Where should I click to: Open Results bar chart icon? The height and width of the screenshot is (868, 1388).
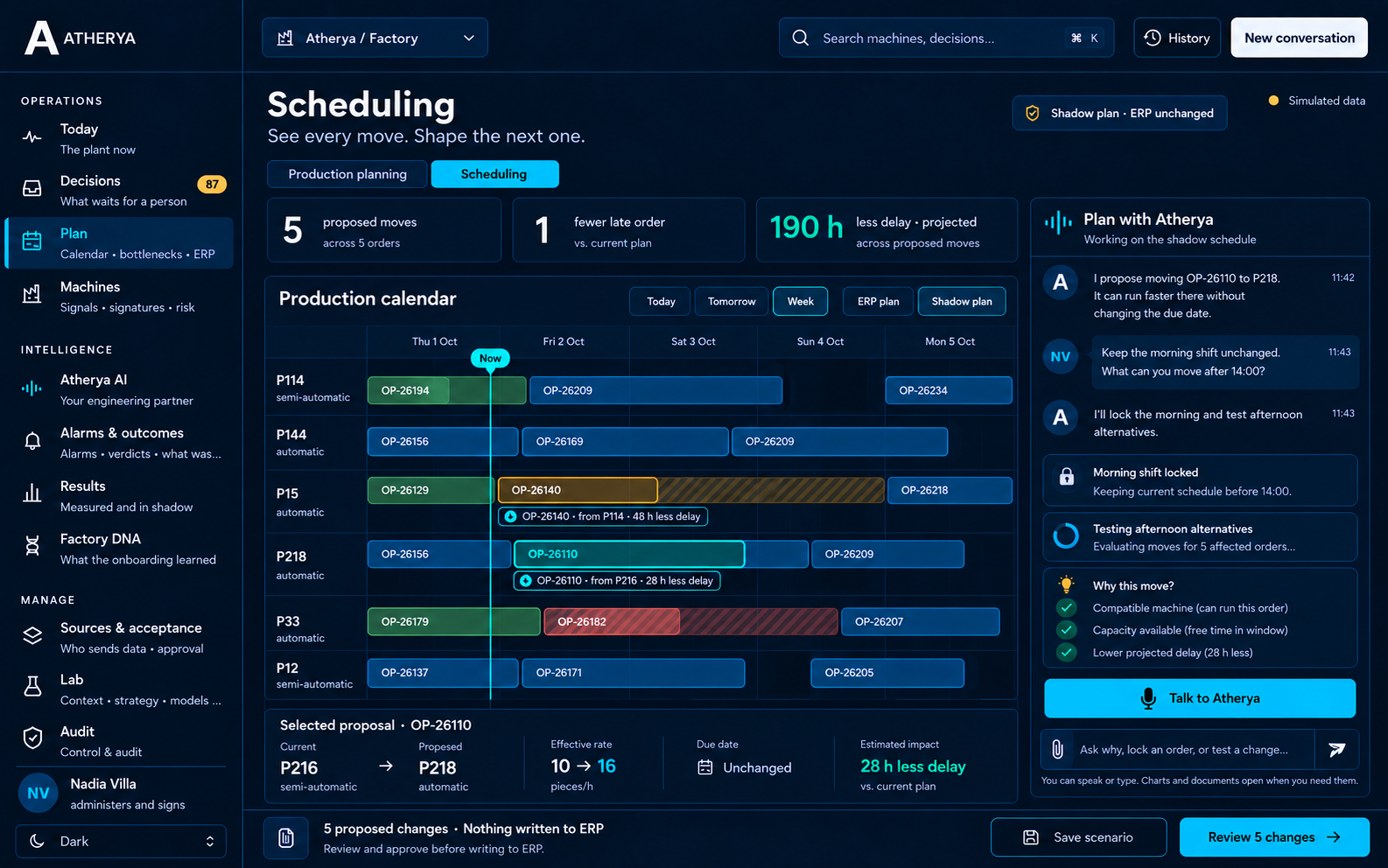pyautogui.click(x=32, y=494)
